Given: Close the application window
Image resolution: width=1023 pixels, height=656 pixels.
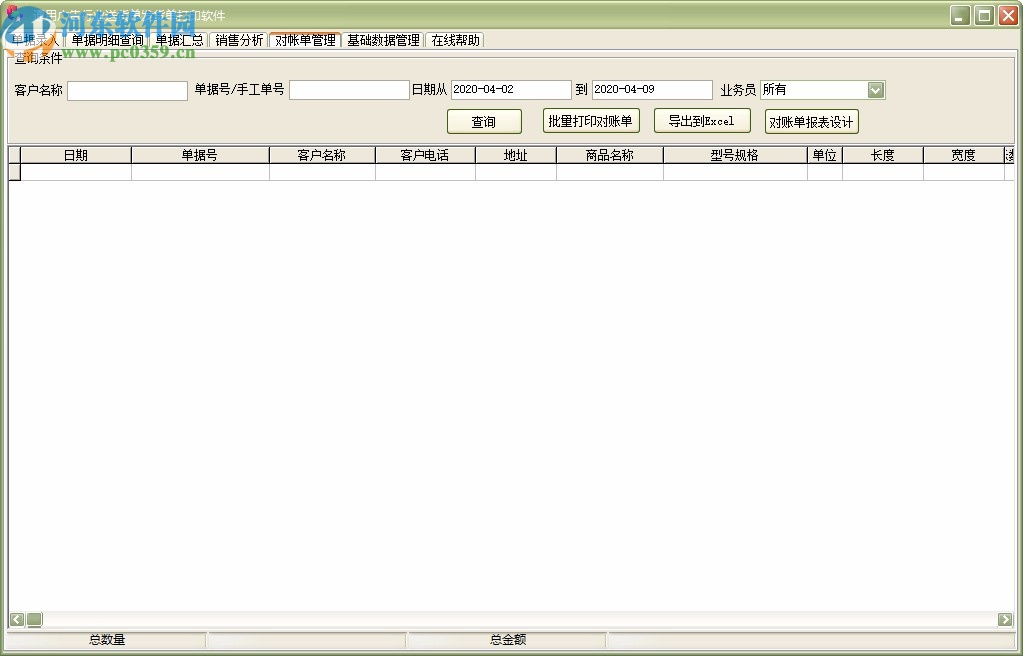Looking at the screenshot, I should pos(1008,16).
